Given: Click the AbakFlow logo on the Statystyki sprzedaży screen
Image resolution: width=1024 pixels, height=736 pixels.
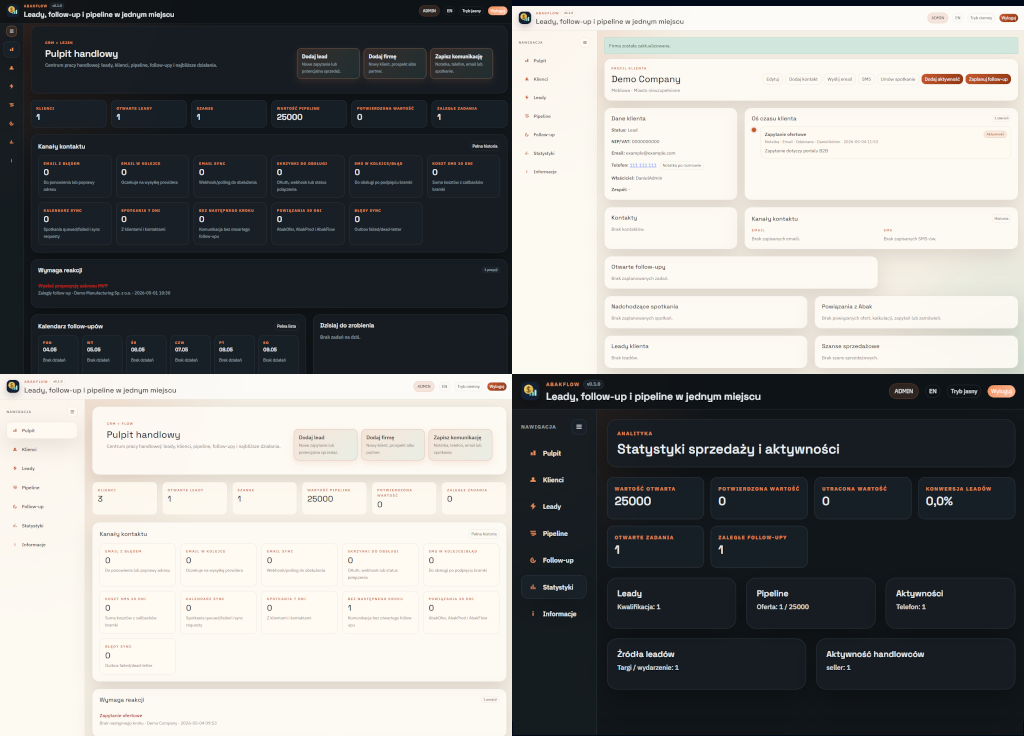Looking at the screenshot, I should click(x=530, y=391).
